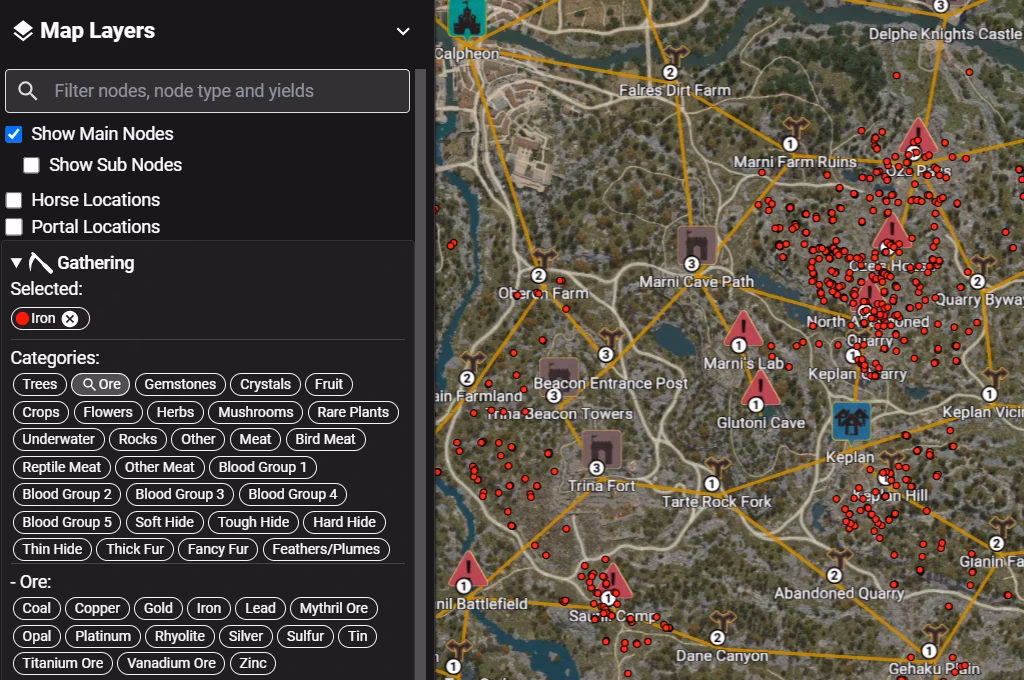
Task: Click the Glutoni Cave danger node icon
Action: 760,389
